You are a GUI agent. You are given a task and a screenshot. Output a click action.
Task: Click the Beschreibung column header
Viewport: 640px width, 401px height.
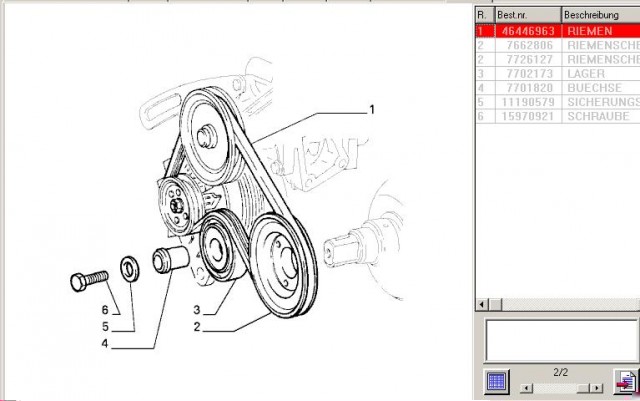[x=598, y=15]
